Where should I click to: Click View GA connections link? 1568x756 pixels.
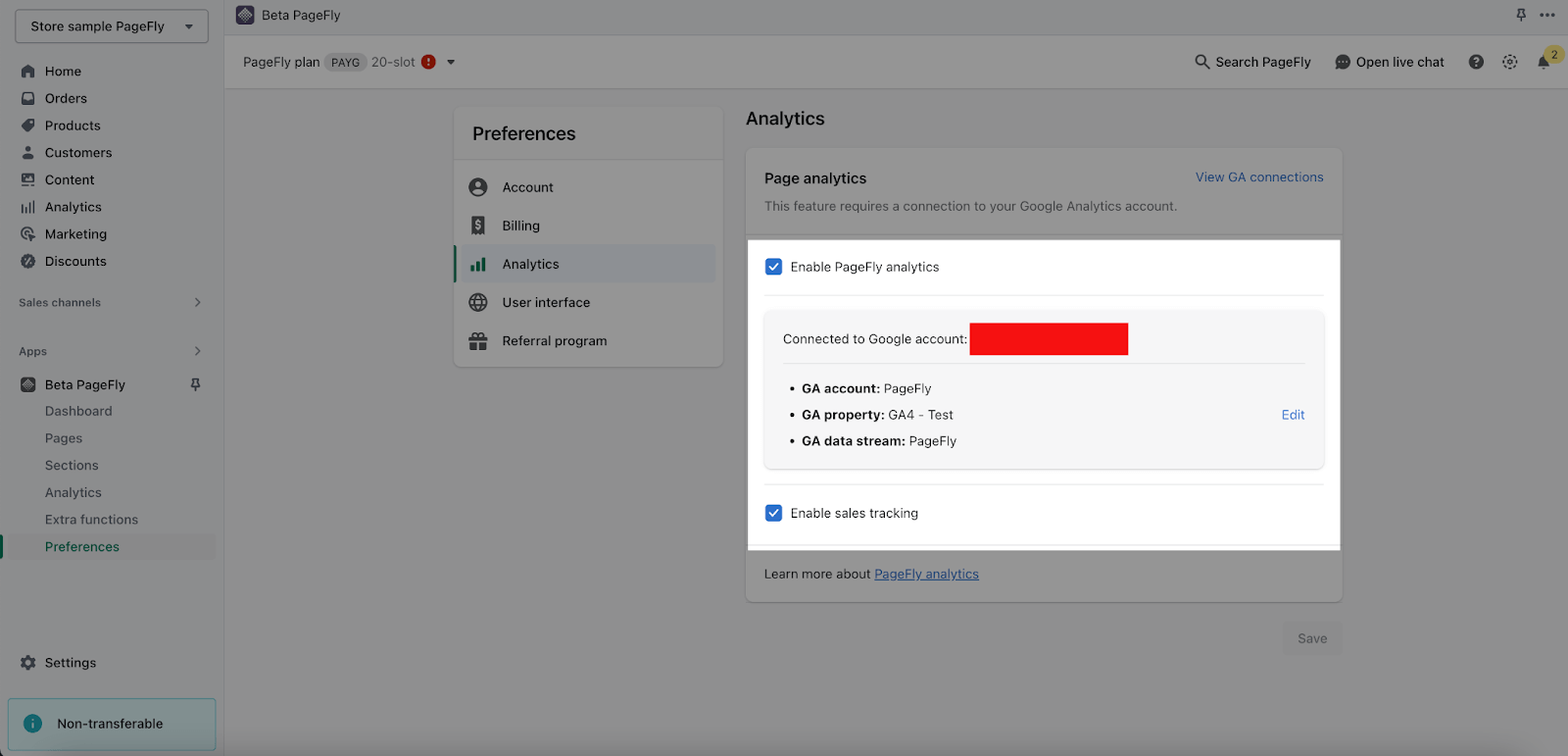coord(1259,177)
